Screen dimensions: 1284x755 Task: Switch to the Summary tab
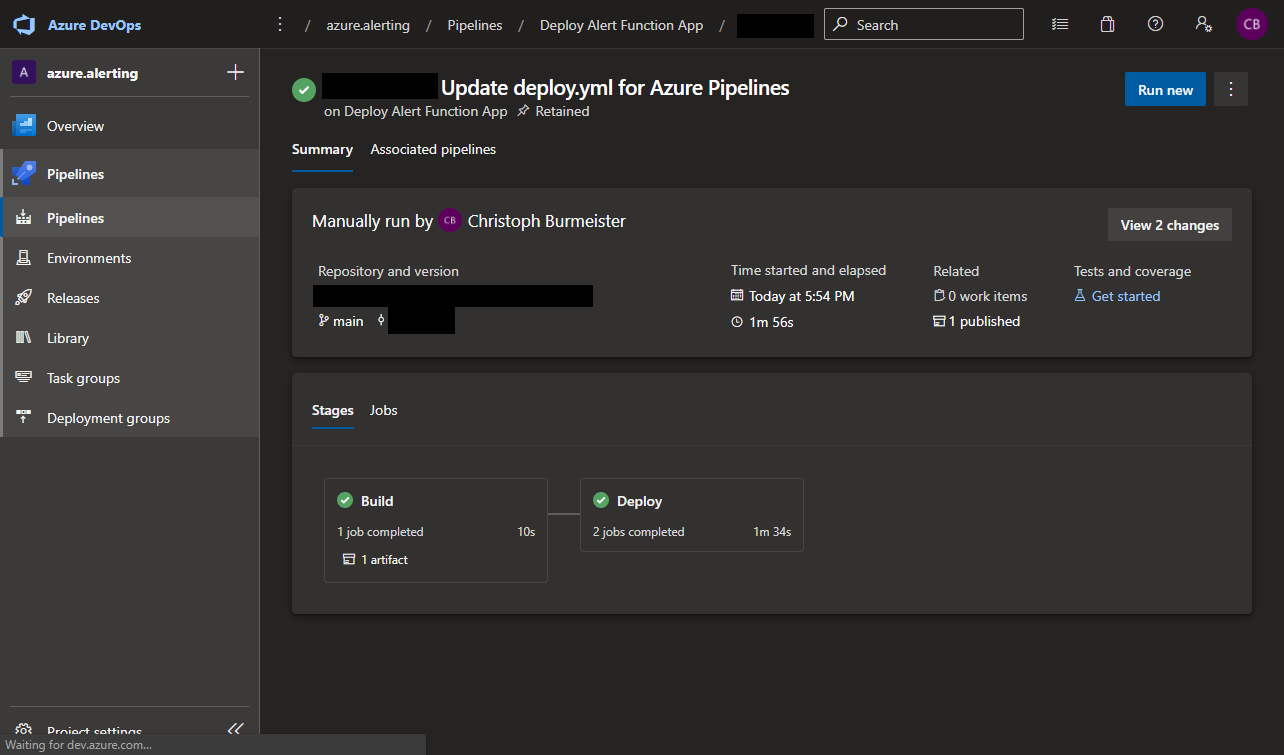322,150
